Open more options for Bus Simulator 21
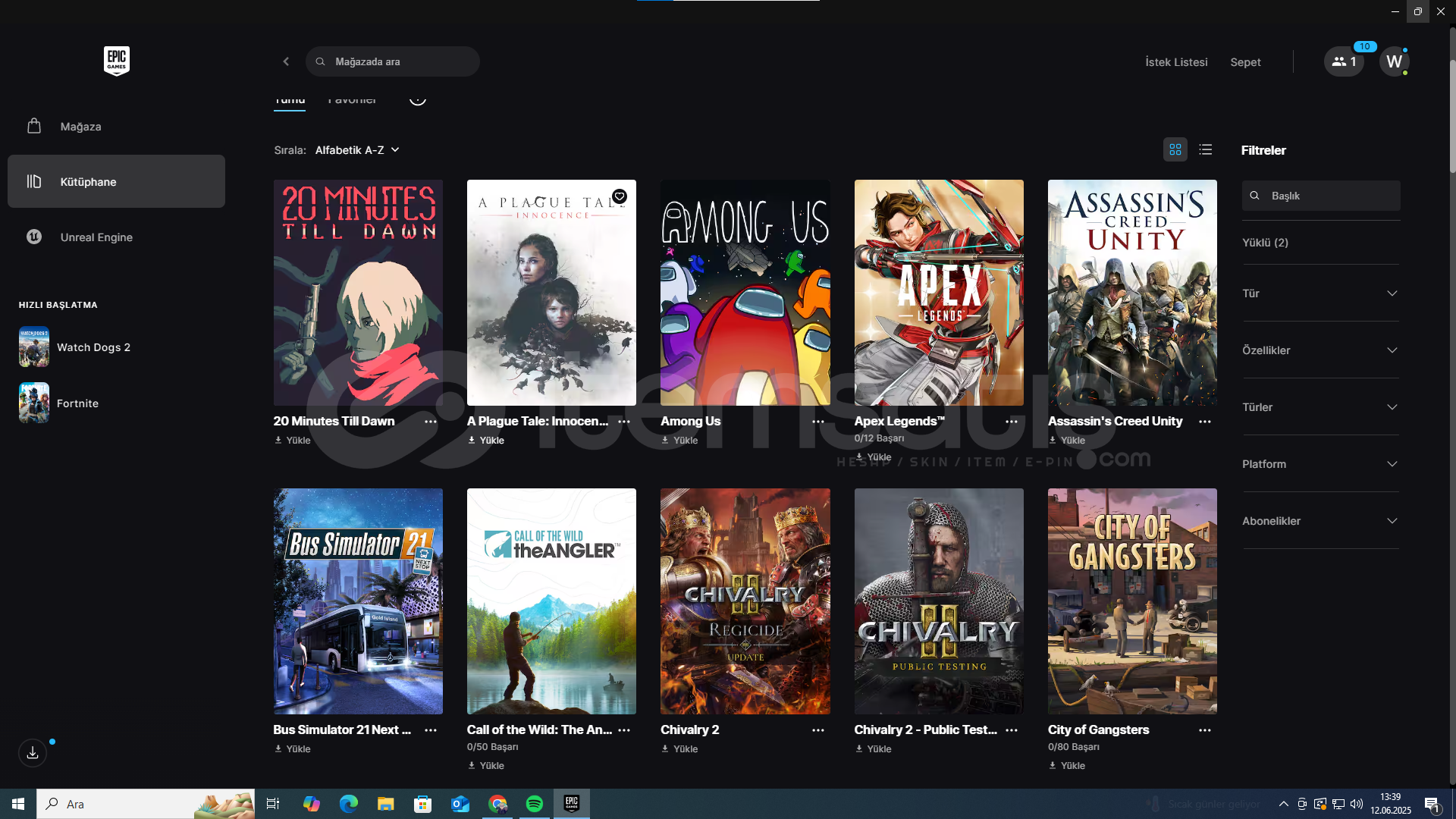The width and height of the screenshot is (1456, 819). pyautogui.click(x=431, y=730)
